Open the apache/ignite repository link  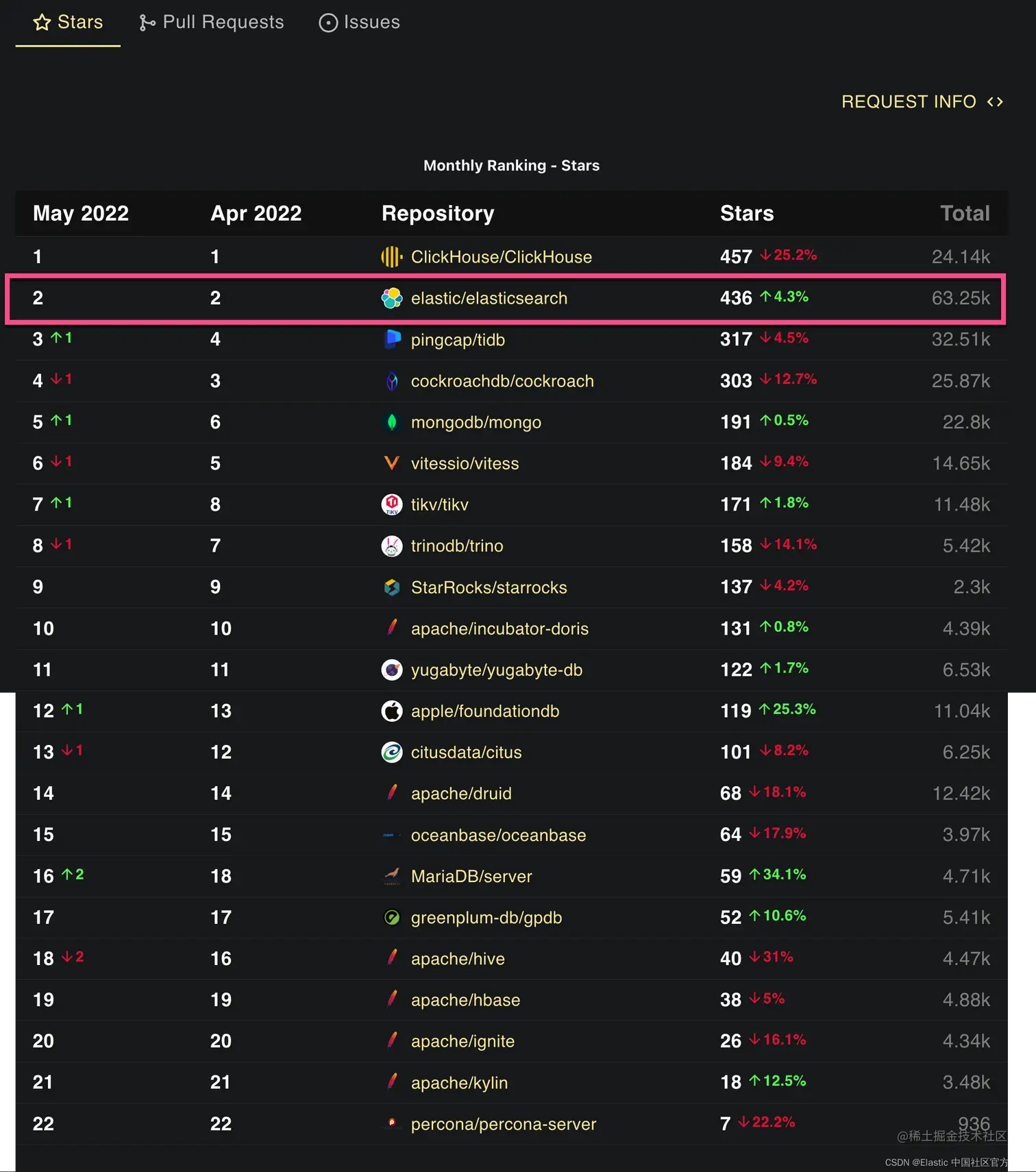(463, 1041)
